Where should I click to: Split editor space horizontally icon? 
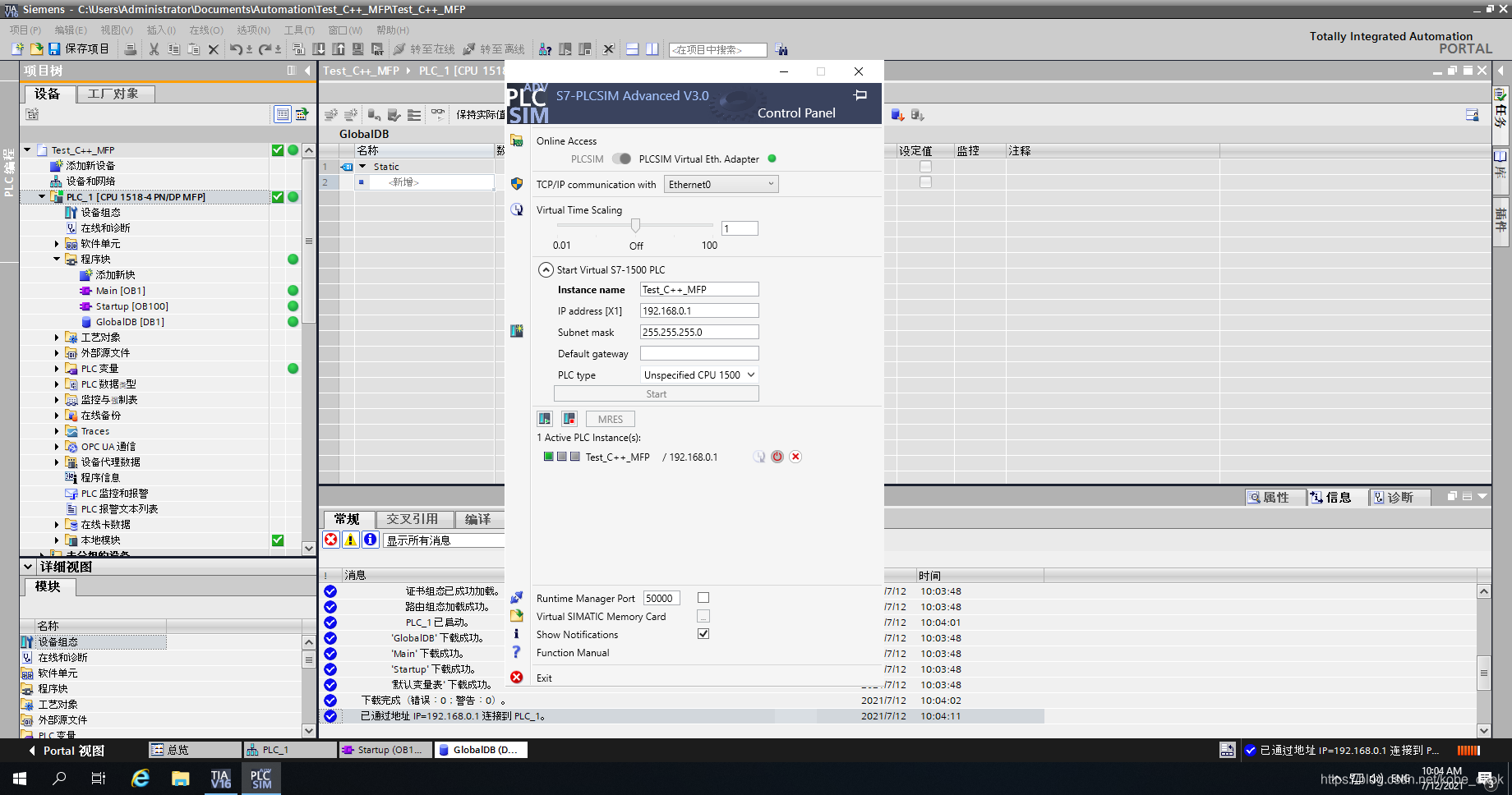(x=633, y=49)
